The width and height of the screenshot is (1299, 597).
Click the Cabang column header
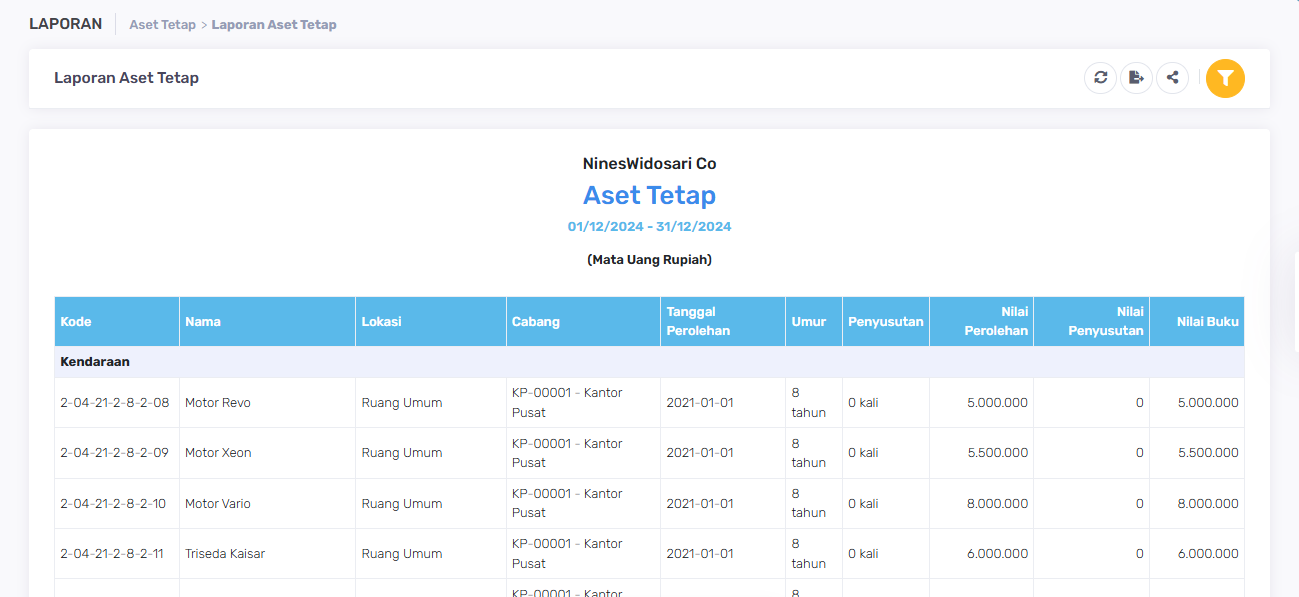pos(583,322)
